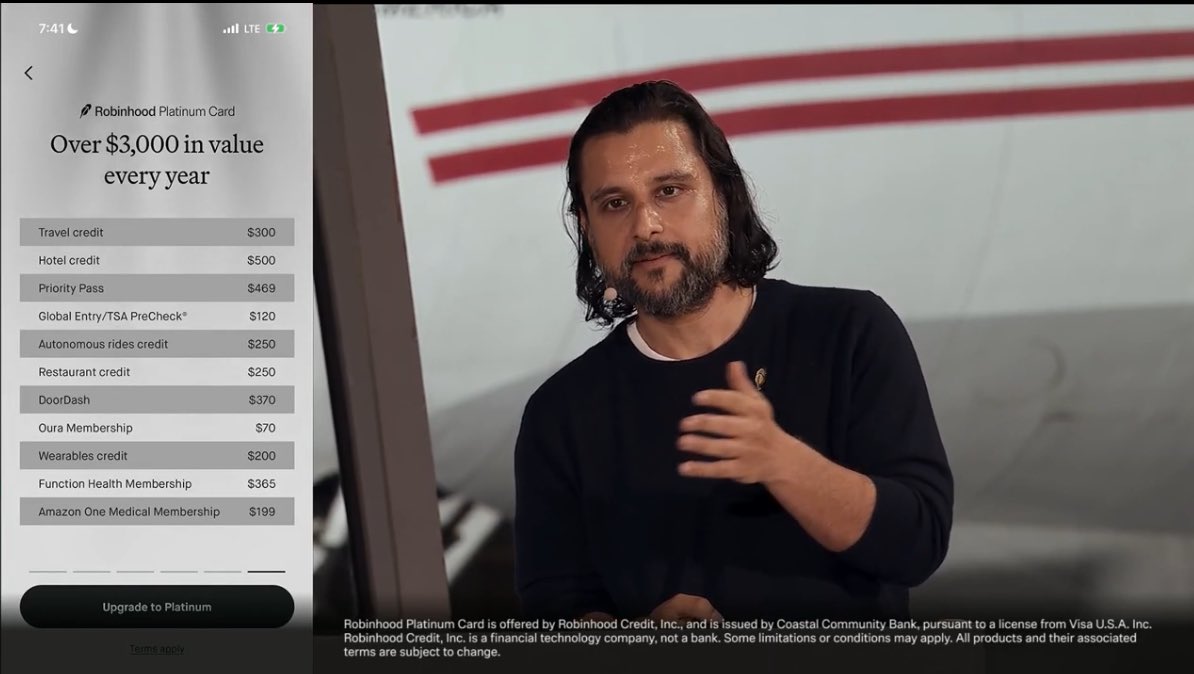Select the Oura Membership row
The height and width of the screenshot is (674, 1194).
157,428
